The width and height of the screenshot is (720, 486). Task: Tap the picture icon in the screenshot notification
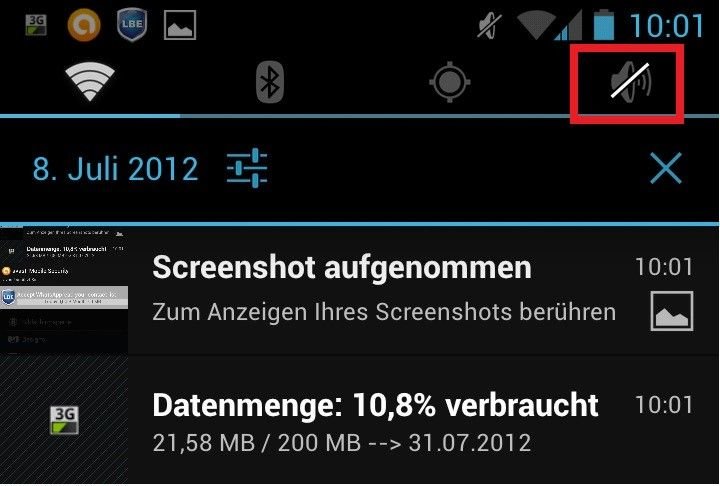point(672,311)
